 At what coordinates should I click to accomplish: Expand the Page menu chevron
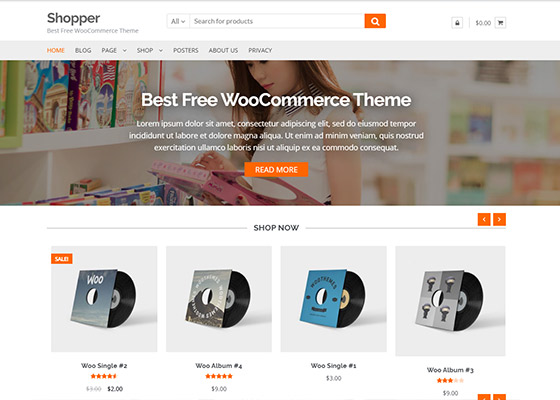tap(125, 51)
